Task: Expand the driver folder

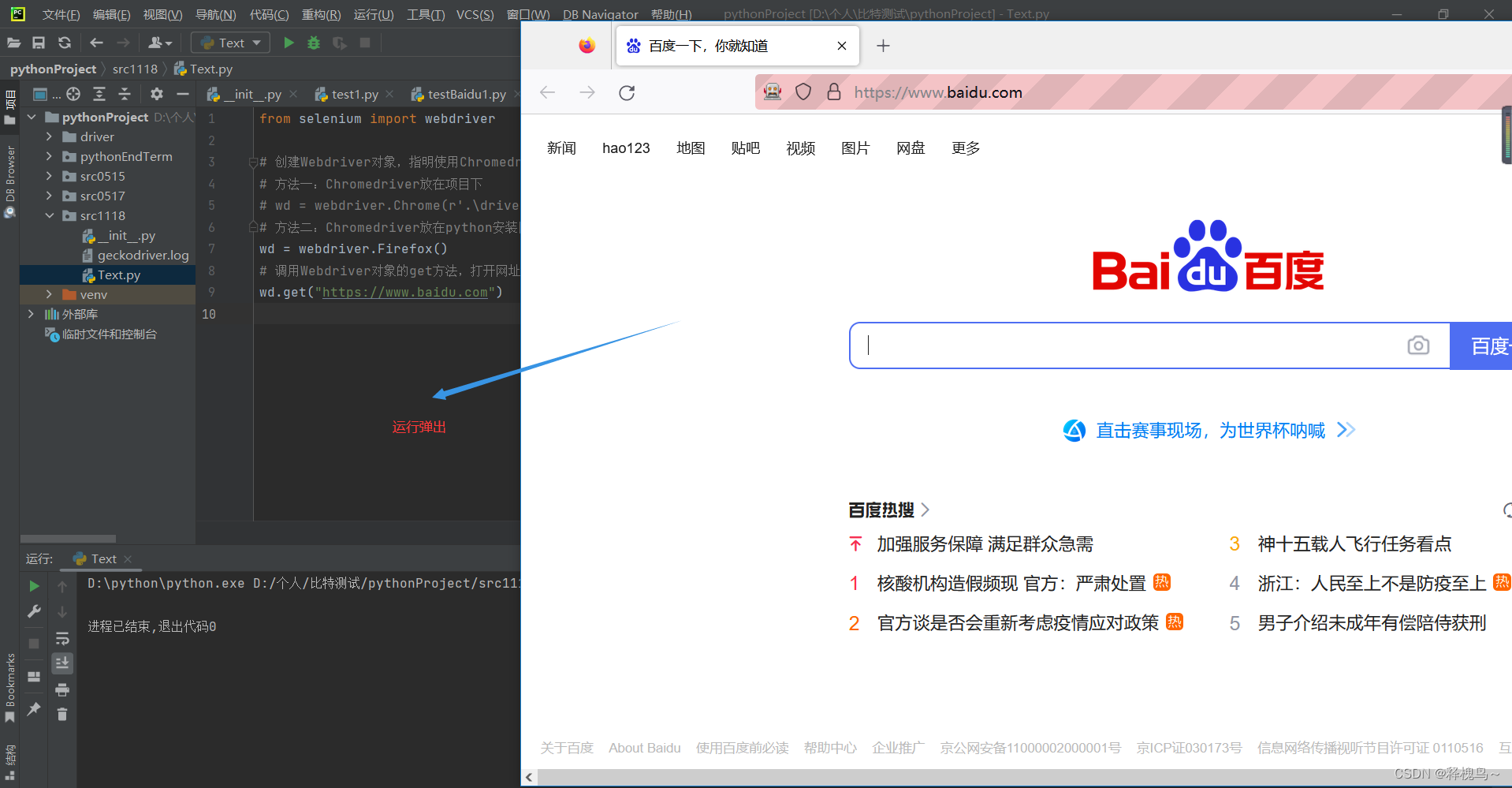Action: (x=49, y=136)
